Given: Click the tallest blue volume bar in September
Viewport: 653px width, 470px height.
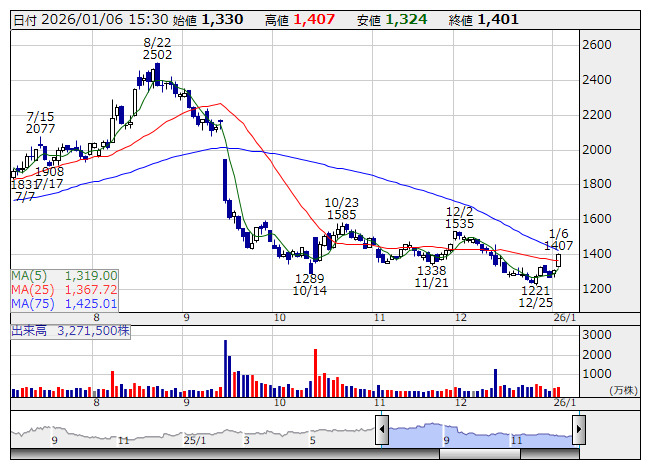Looking at the screenshot, I should point(225,366).
